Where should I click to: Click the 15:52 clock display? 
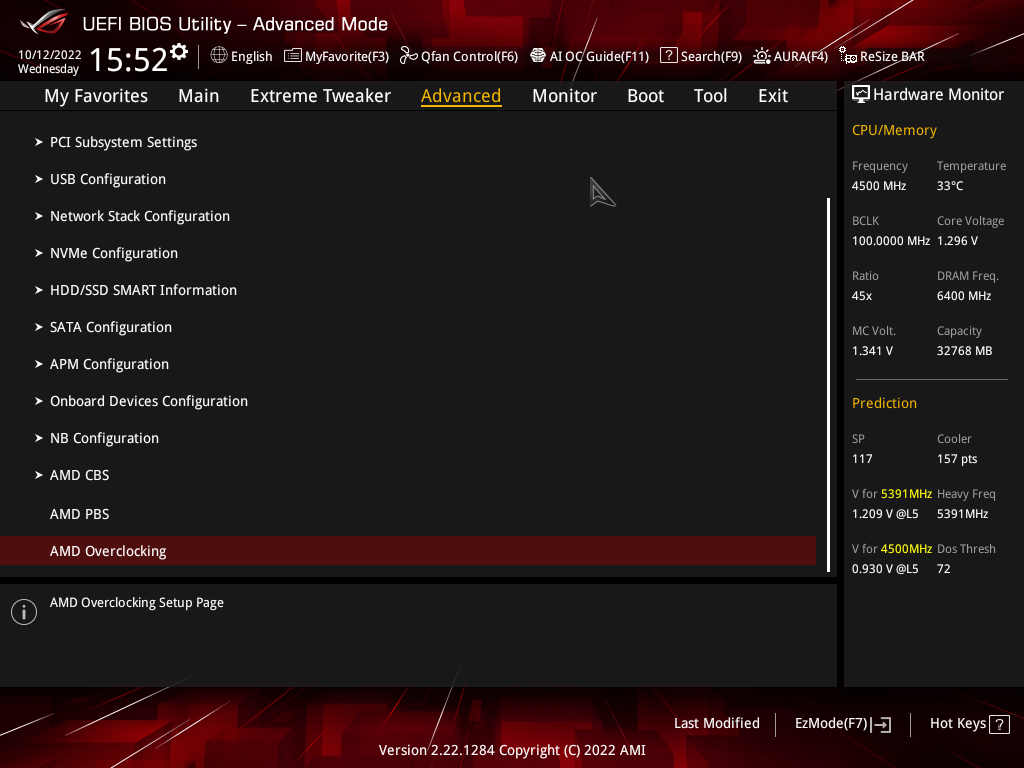pyautogui.click(x=128, y=59)
